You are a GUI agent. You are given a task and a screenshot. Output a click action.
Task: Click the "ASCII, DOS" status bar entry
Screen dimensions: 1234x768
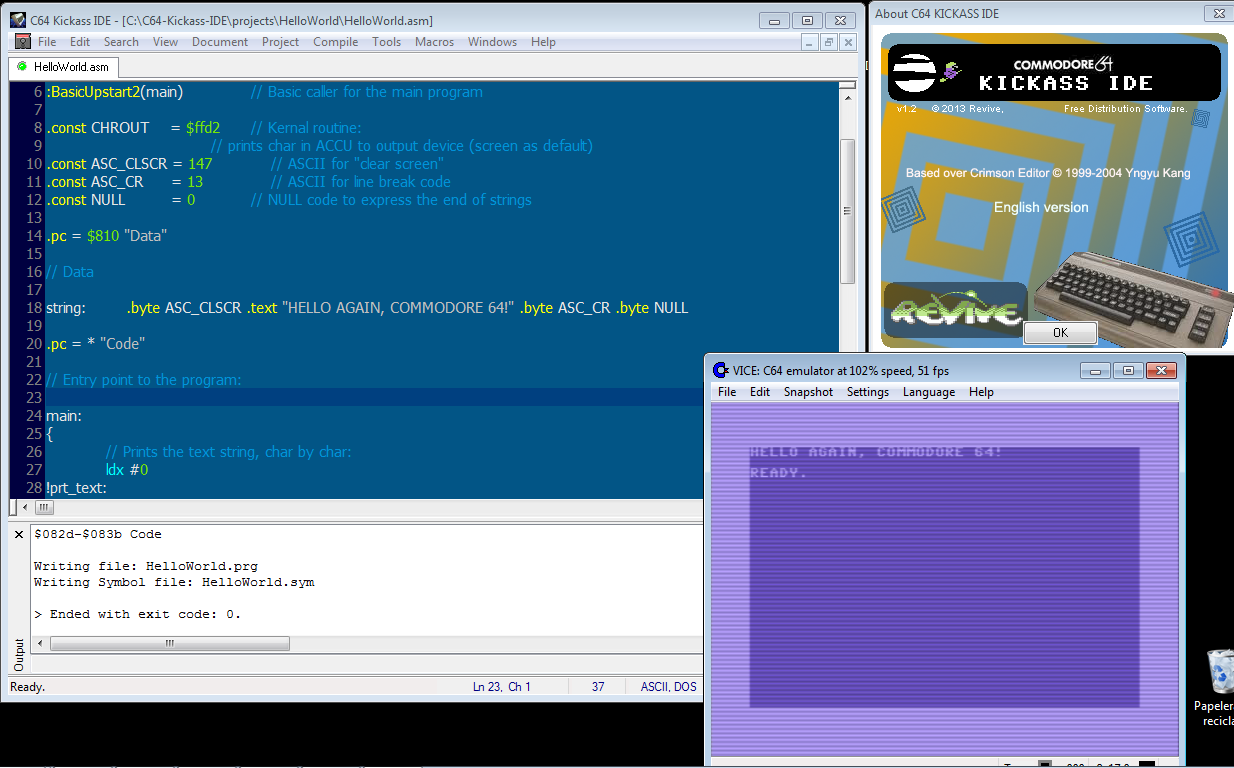669,687
